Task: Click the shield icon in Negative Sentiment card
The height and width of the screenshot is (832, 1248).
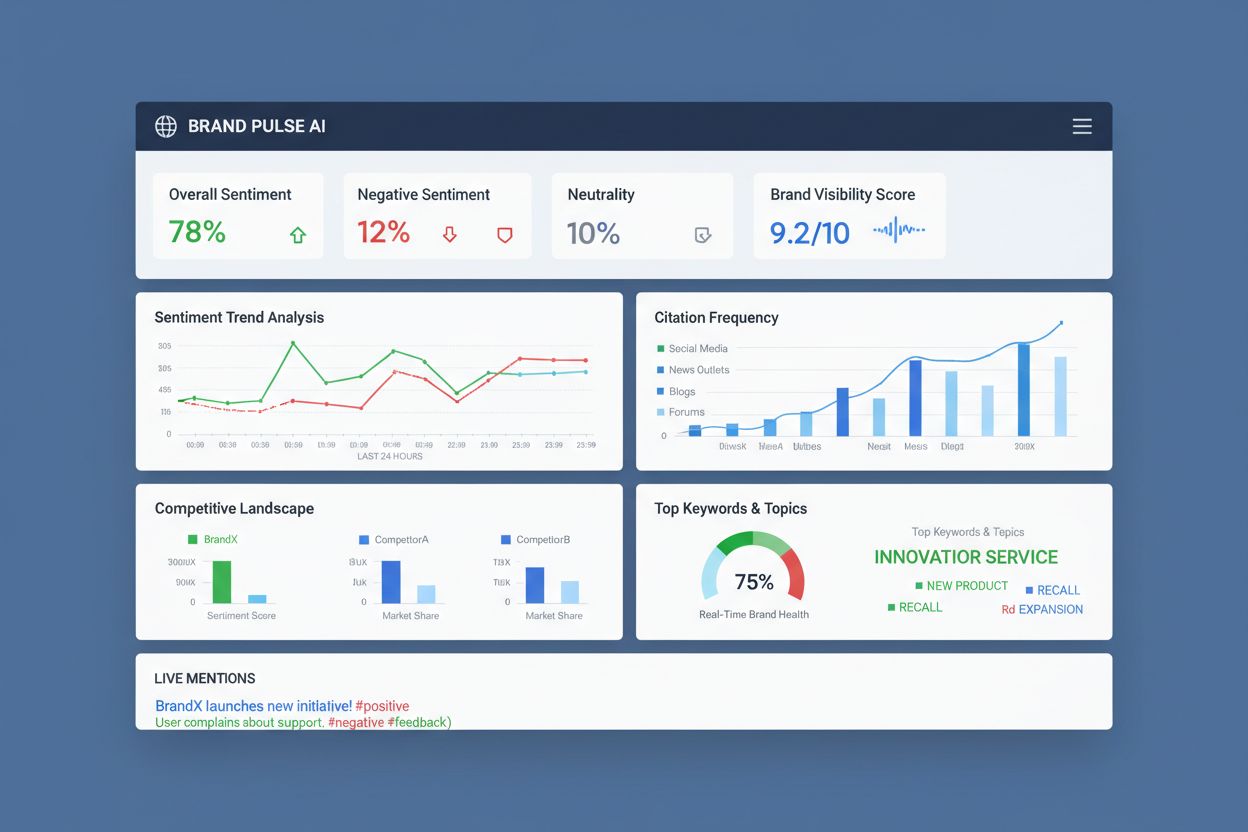Action: click(505, 234)
